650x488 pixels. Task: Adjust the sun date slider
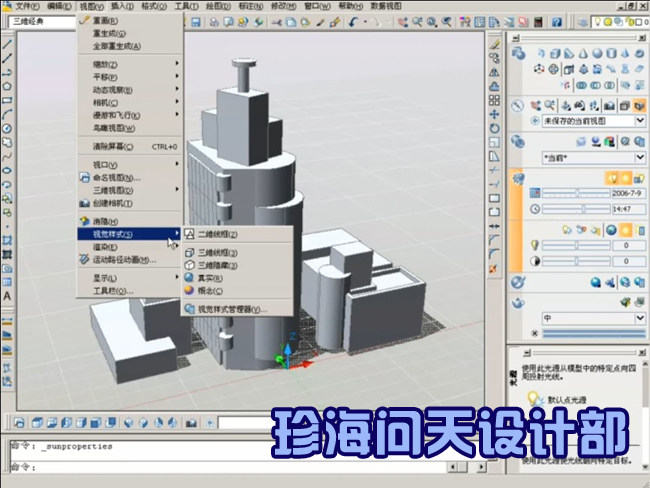tap(576, 193)
